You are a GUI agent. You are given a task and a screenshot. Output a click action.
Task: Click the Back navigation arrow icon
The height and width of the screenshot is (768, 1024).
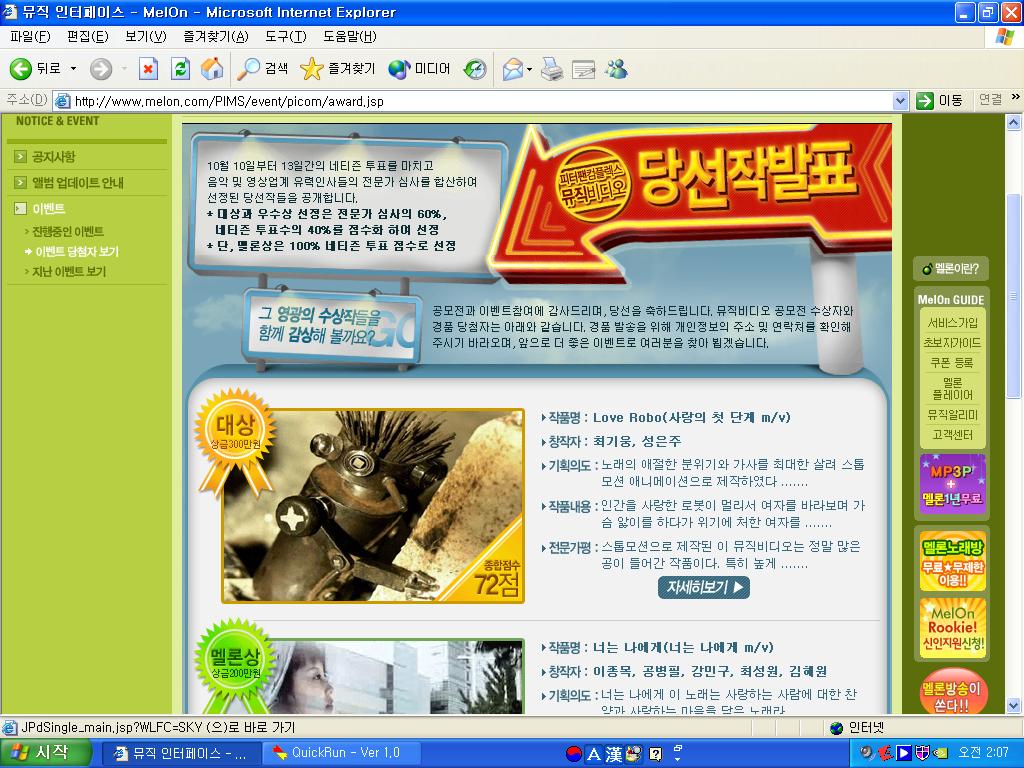click(20, 69)
